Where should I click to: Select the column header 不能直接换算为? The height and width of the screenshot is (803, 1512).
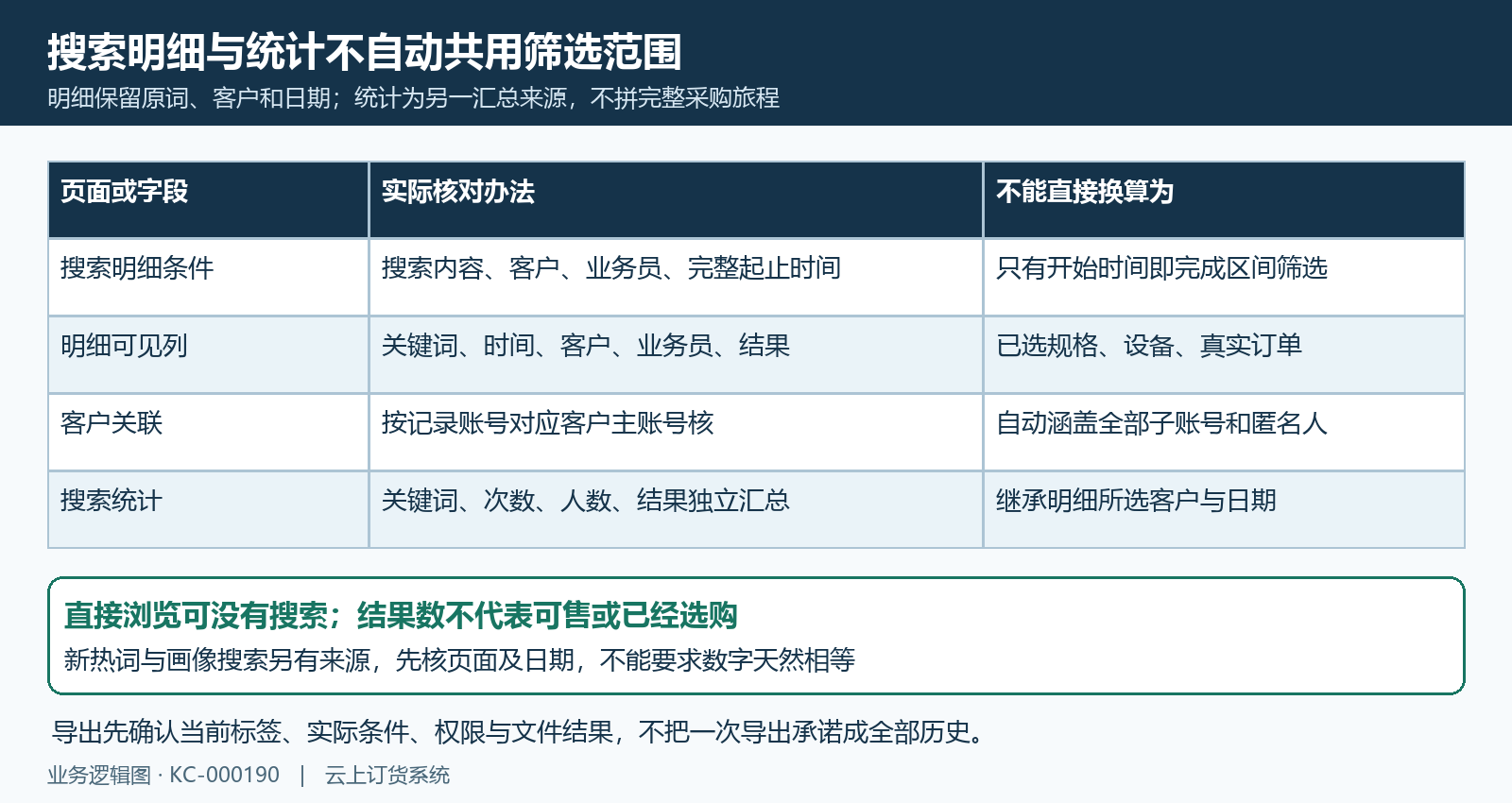(1224, 199)
